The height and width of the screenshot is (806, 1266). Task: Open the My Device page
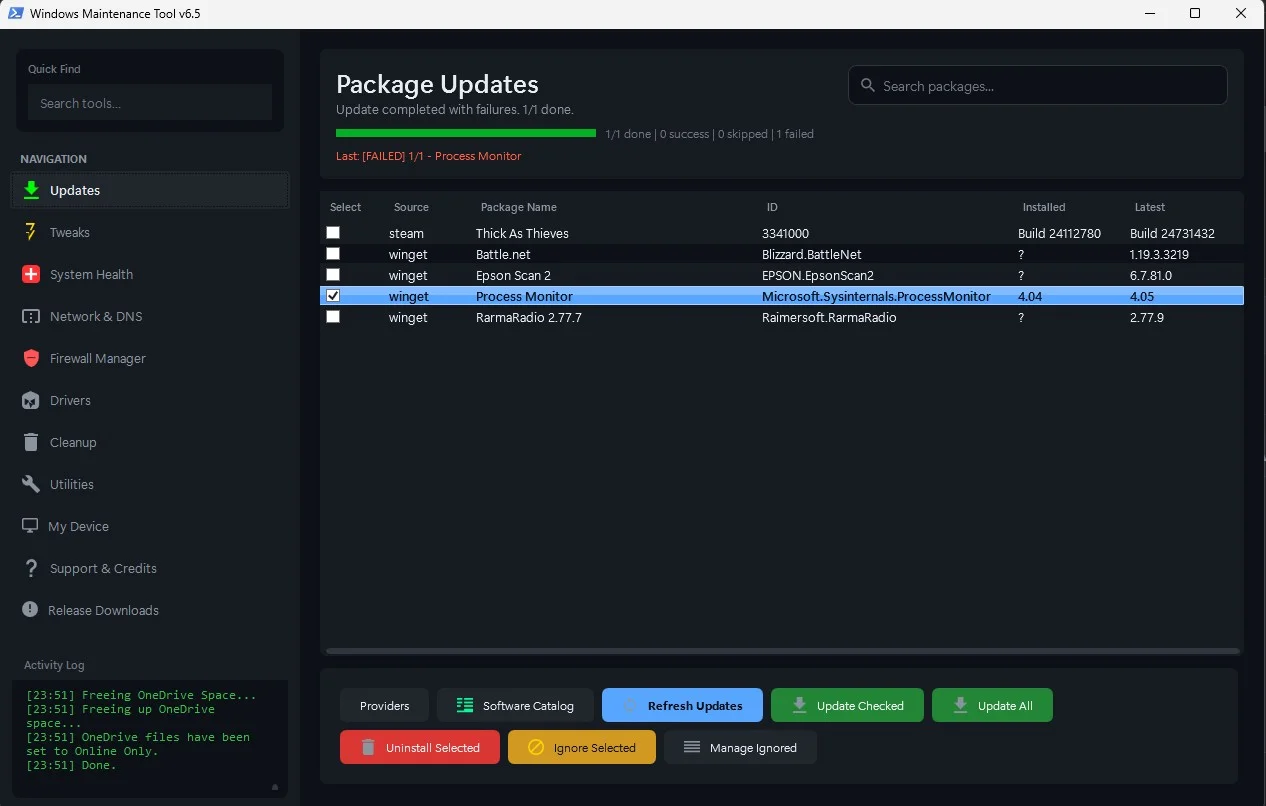150,526
